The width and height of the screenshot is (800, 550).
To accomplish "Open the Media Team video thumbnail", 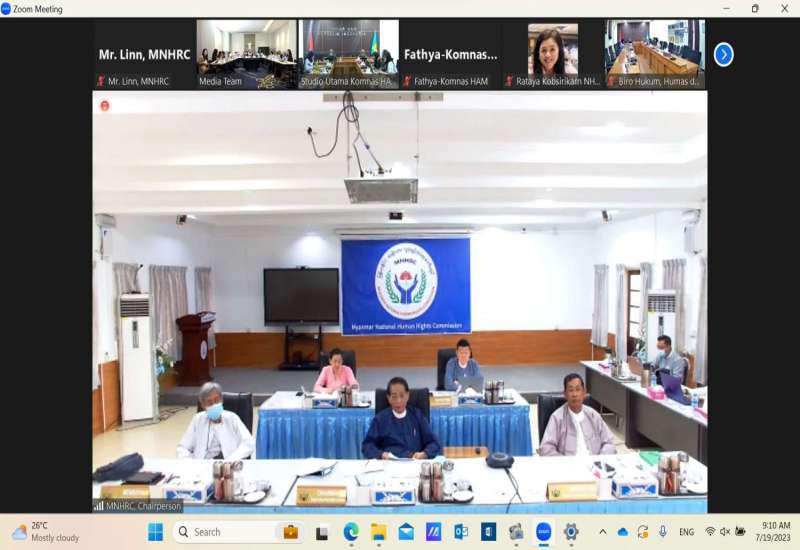I will click(x=247, y=53).
